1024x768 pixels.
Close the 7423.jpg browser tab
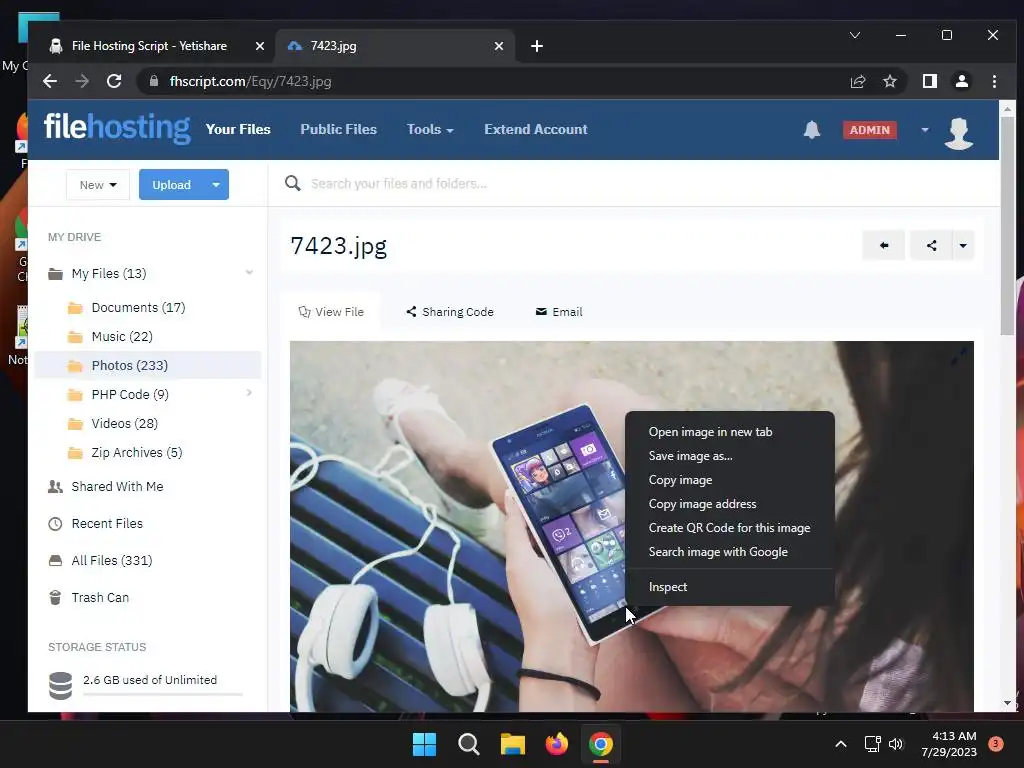click(x=498, y=46)
